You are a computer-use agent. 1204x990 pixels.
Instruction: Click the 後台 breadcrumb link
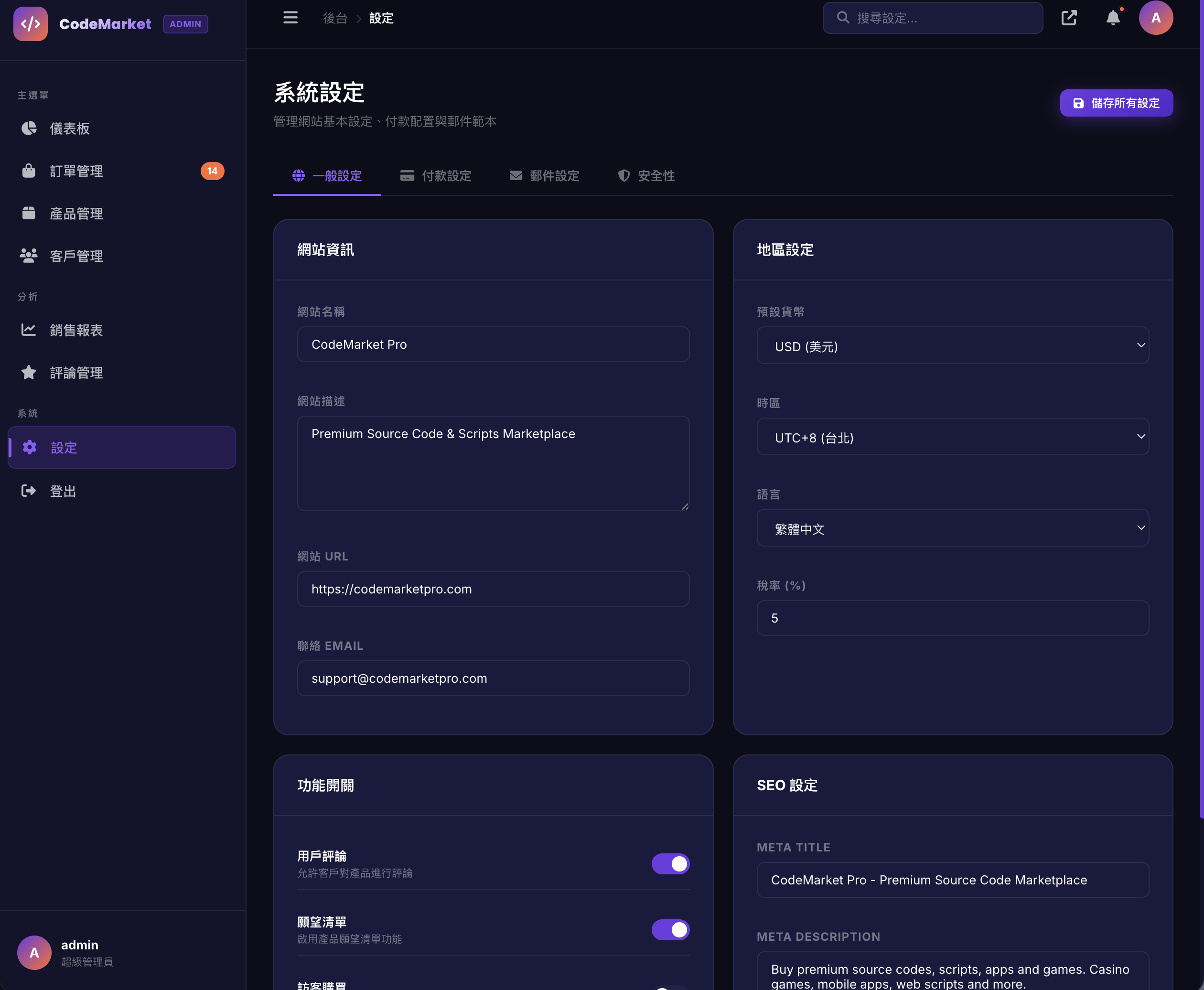335,18
